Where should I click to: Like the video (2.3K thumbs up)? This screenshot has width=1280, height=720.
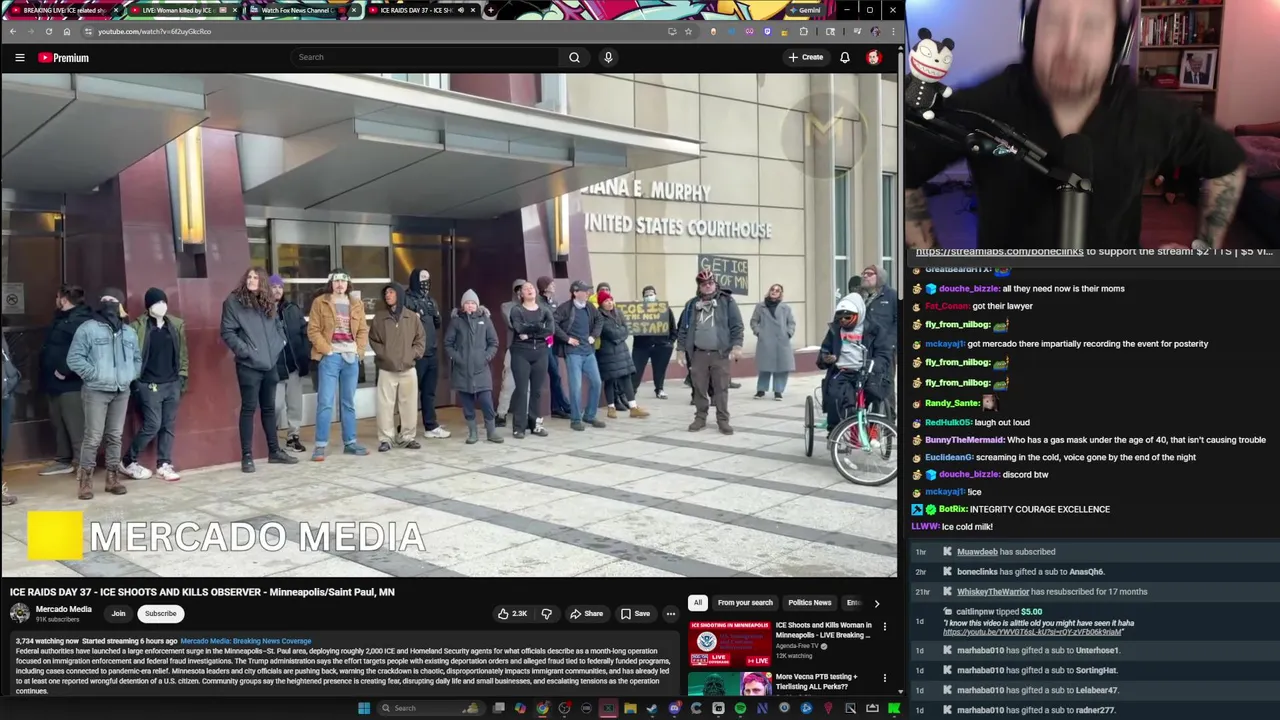(513, 614)
